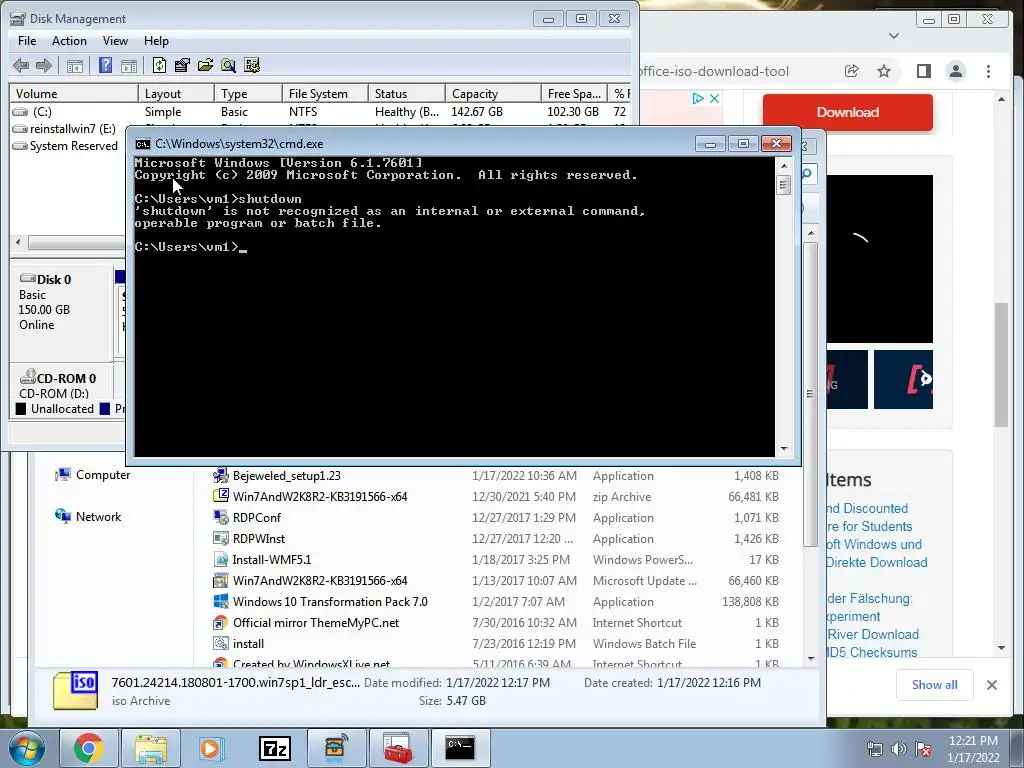The width and height of the screenshot is (1024, 768).
Task: Open the Action menu
Action: [69, 40]
